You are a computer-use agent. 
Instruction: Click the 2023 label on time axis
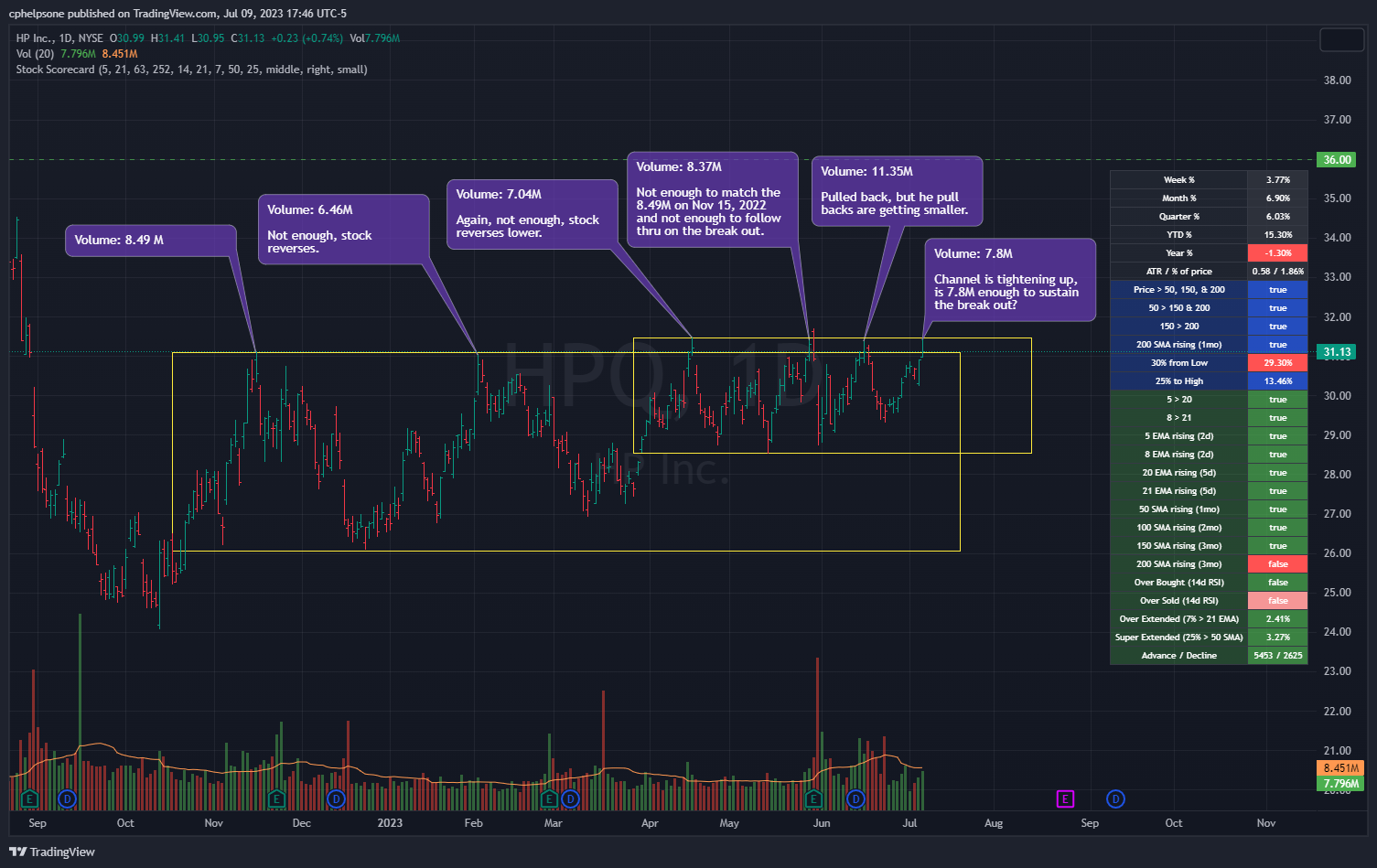(390, 823)
